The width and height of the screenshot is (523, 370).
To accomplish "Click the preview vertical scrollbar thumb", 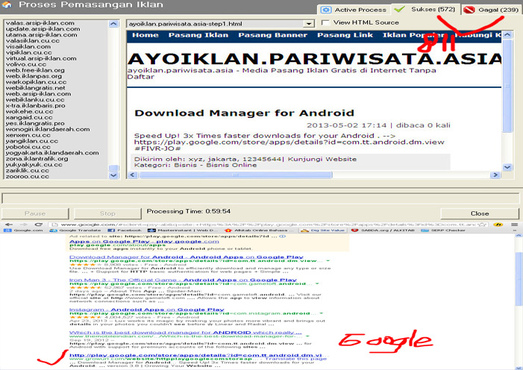I will 507,86.
